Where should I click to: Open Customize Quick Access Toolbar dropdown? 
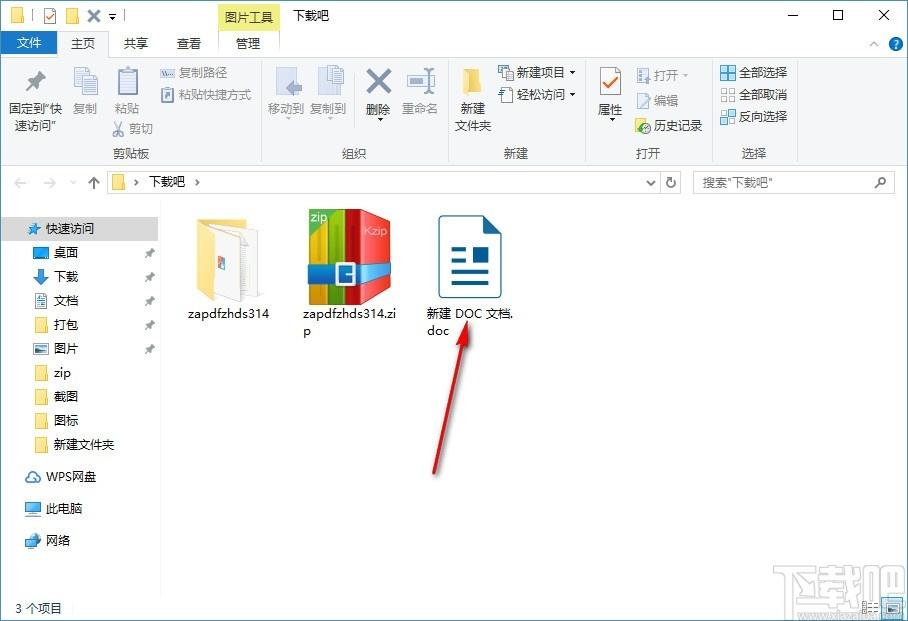click(112, 17)
